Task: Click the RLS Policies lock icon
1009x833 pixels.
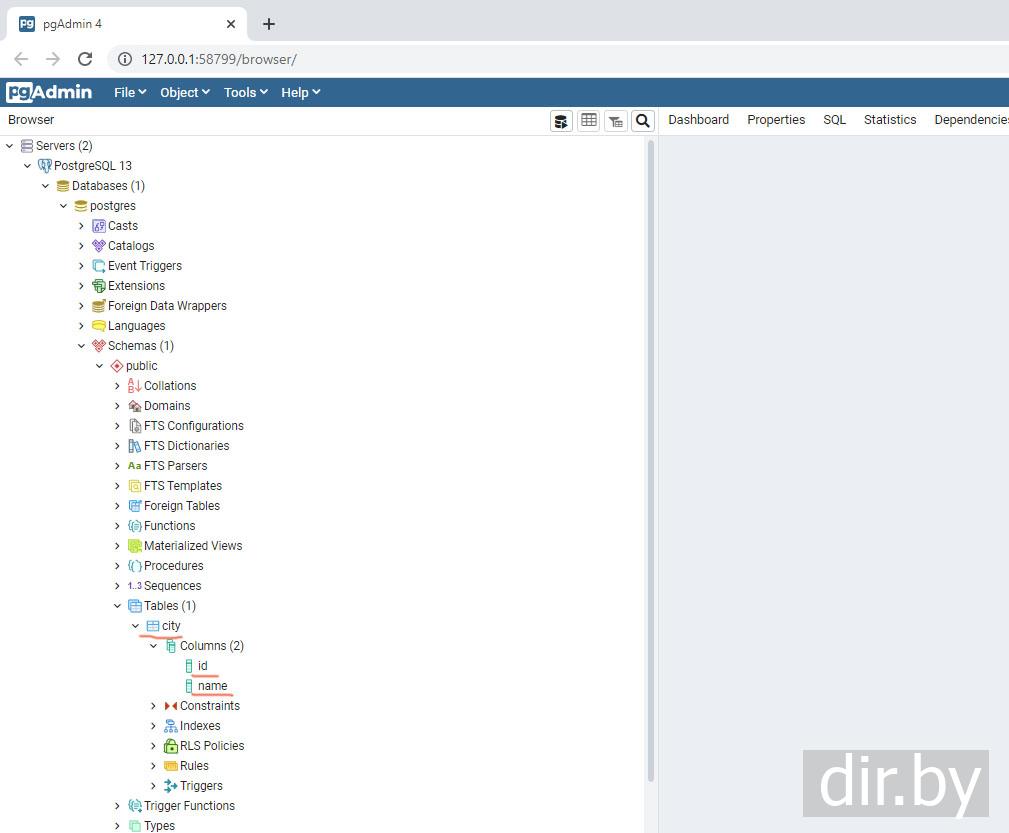Action: [x=171, y=746]
